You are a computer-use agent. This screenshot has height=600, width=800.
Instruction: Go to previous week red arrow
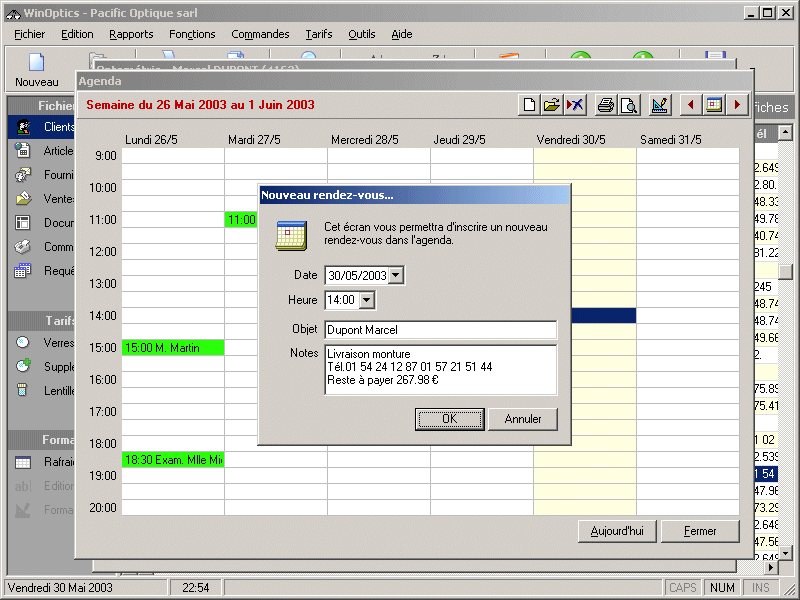[690, 105]
